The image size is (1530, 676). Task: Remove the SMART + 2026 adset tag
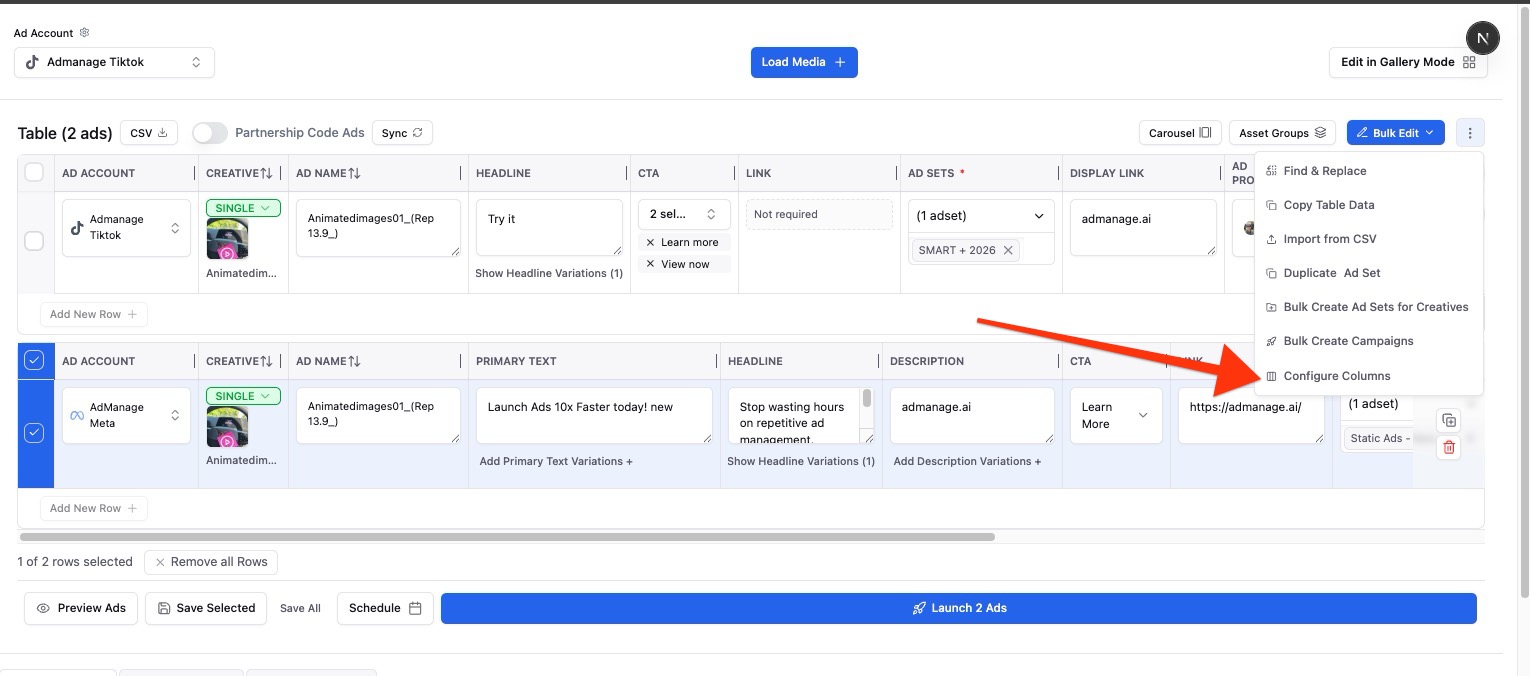(1008, 250)
